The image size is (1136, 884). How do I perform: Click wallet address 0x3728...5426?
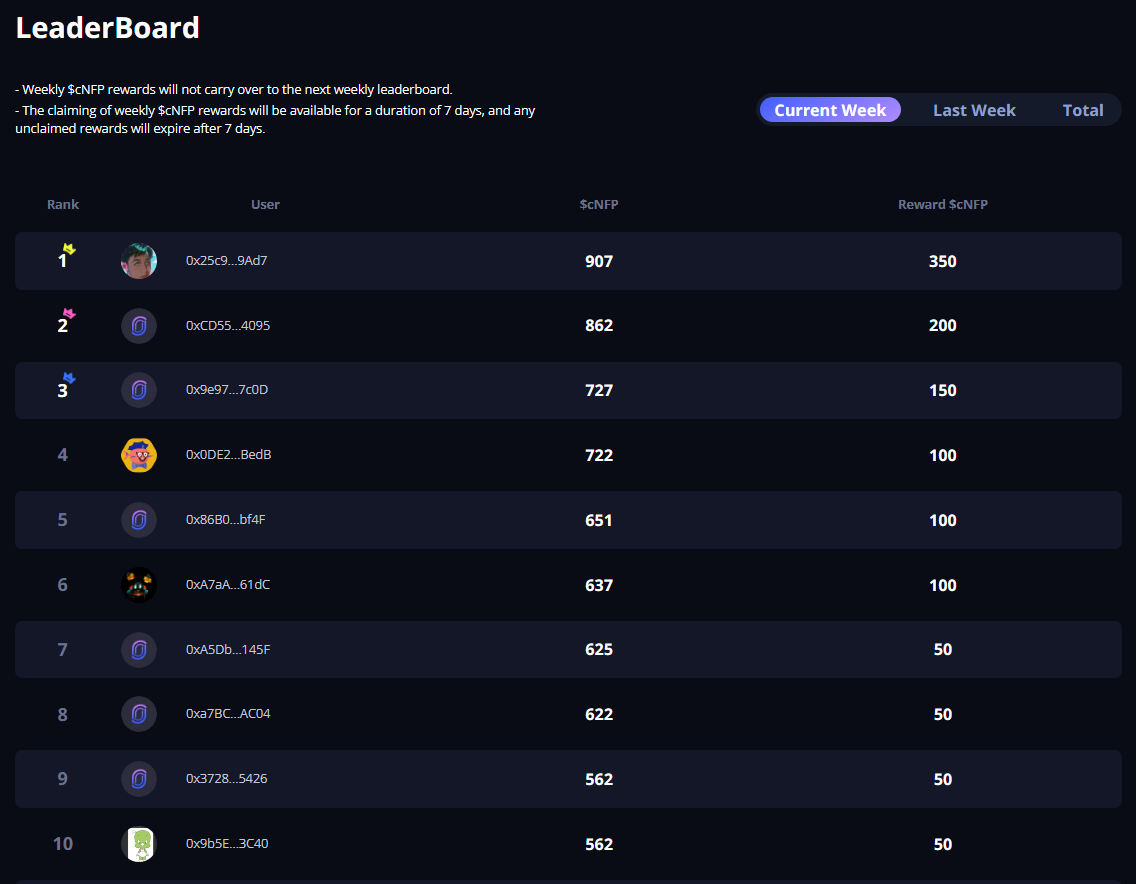227,779
